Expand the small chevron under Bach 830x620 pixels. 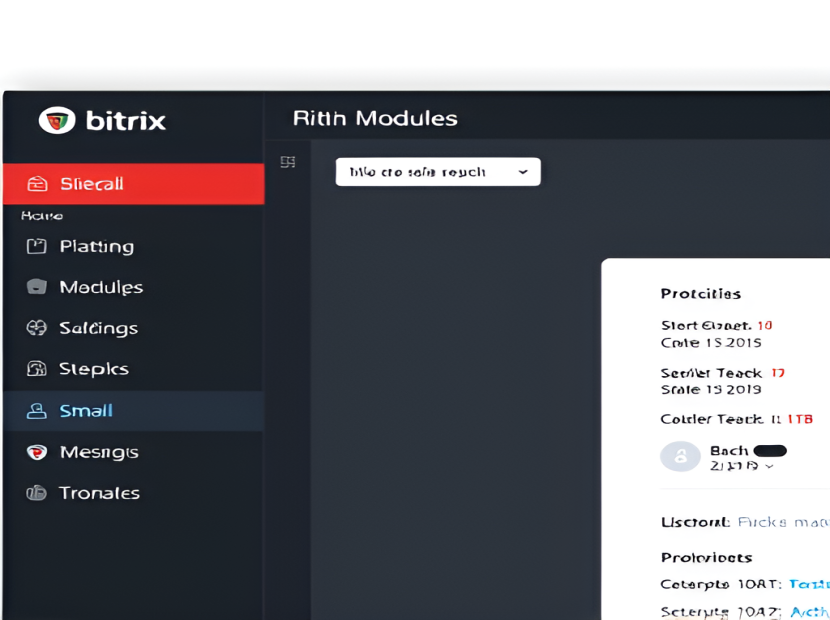(x=769, y=467)
